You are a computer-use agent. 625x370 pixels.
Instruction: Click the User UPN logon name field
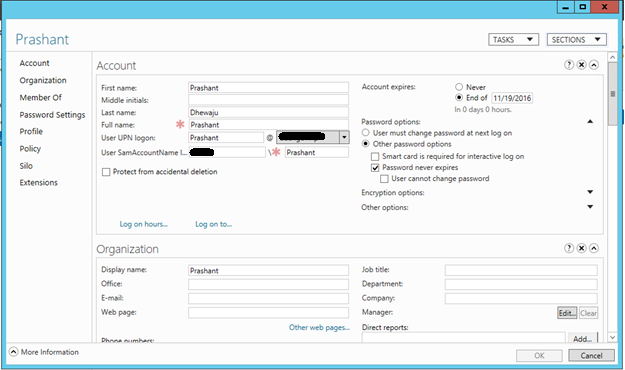(x=226, y=138)
